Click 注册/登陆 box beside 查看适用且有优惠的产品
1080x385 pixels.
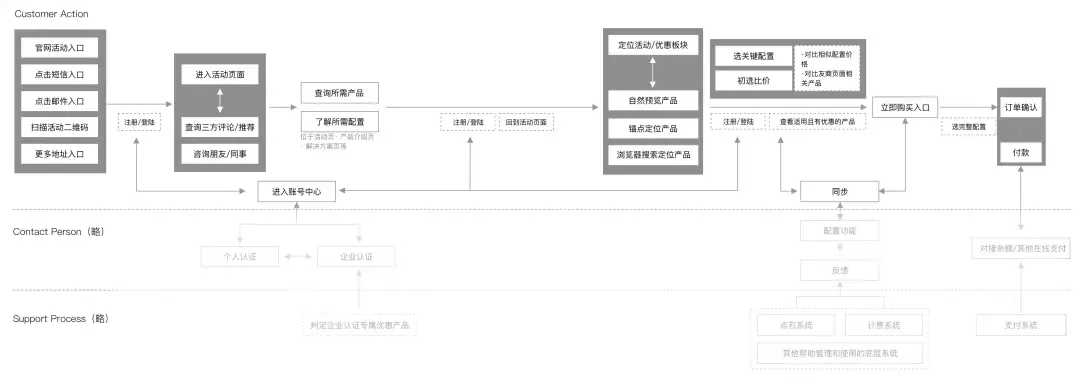738,121
